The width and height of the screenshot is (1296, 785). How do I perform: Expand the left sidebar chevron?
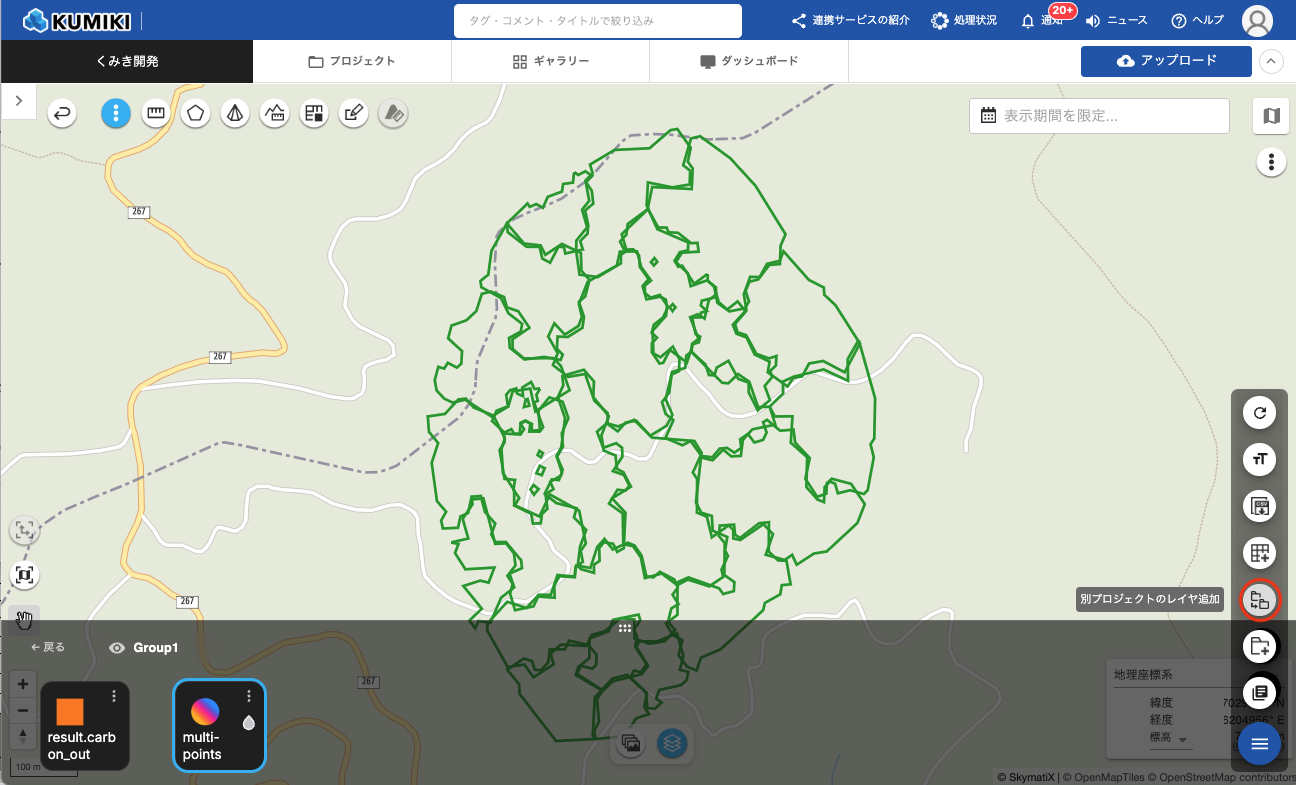coord(19,101)
